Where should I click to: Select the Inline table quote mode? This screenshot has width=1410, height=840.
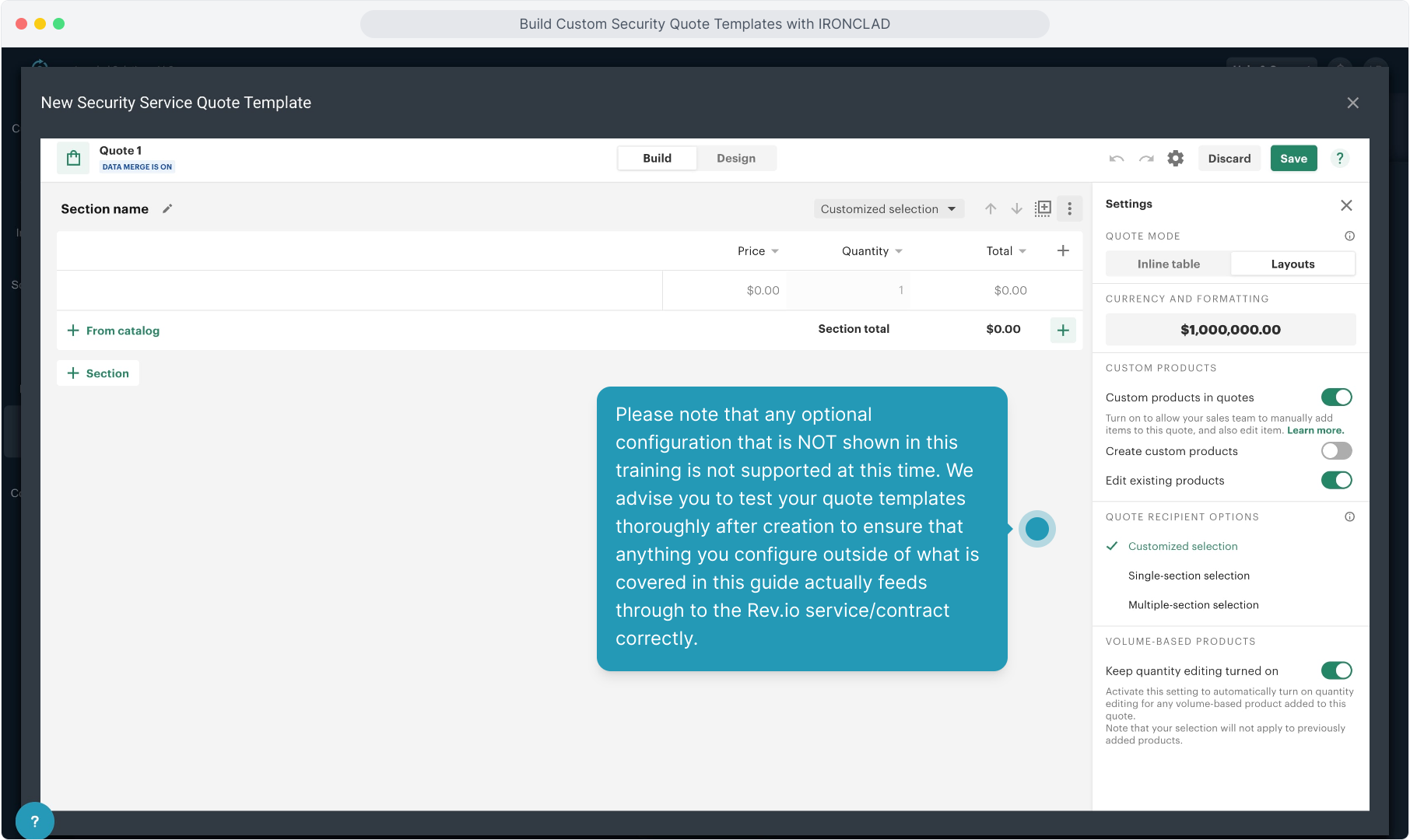point(1168,264)
